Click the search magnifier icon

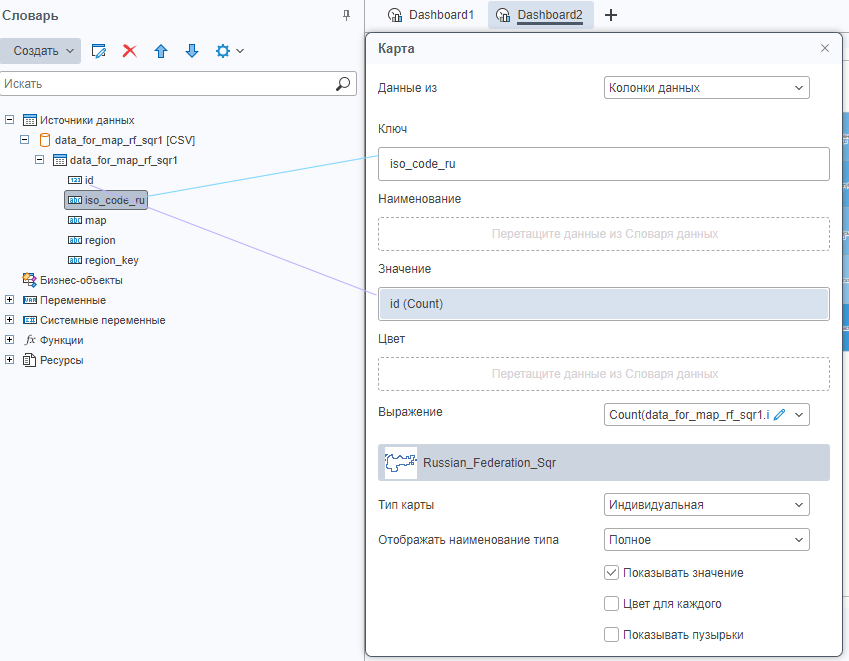(x=343, y=84)
